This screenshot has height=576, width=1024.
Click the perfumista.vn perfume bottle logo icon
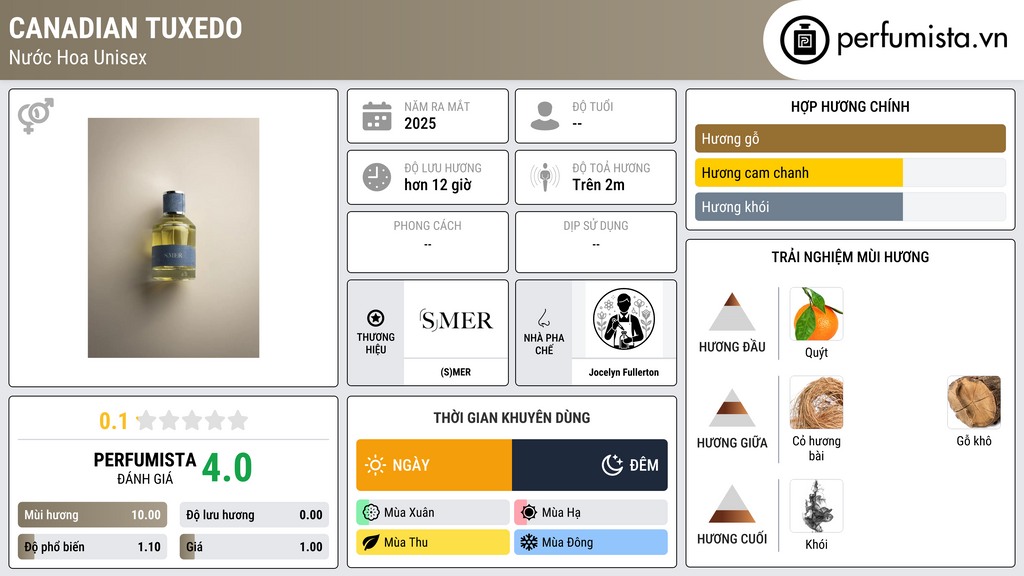pos(804,40)
